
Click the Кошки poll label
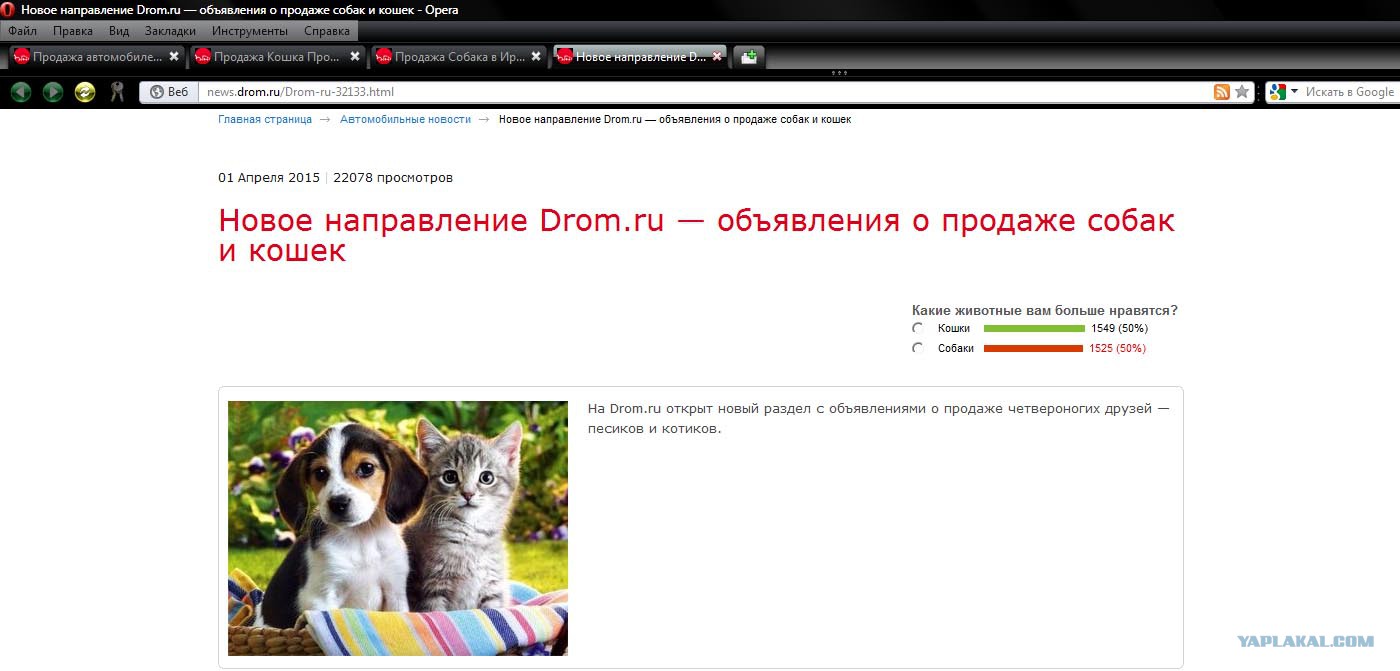(x=954, y=328)
